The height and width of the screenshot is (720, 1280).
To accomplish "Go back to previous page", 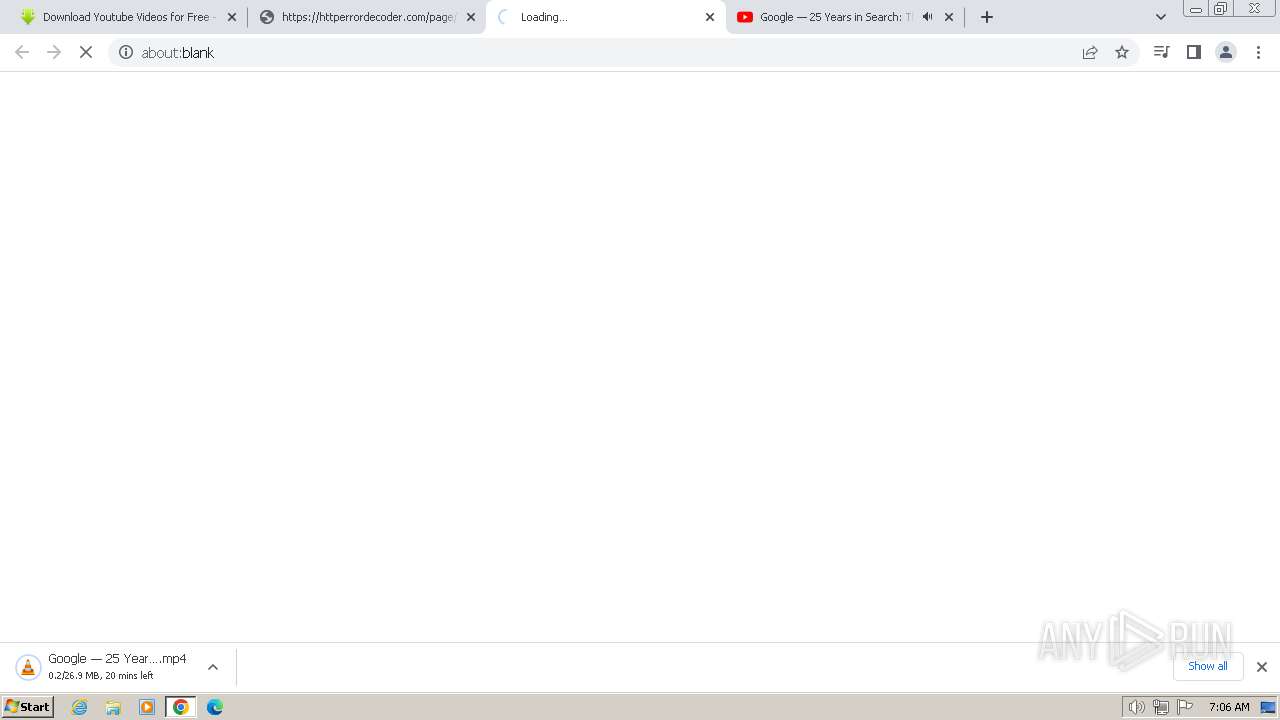I will pos(22,52).
